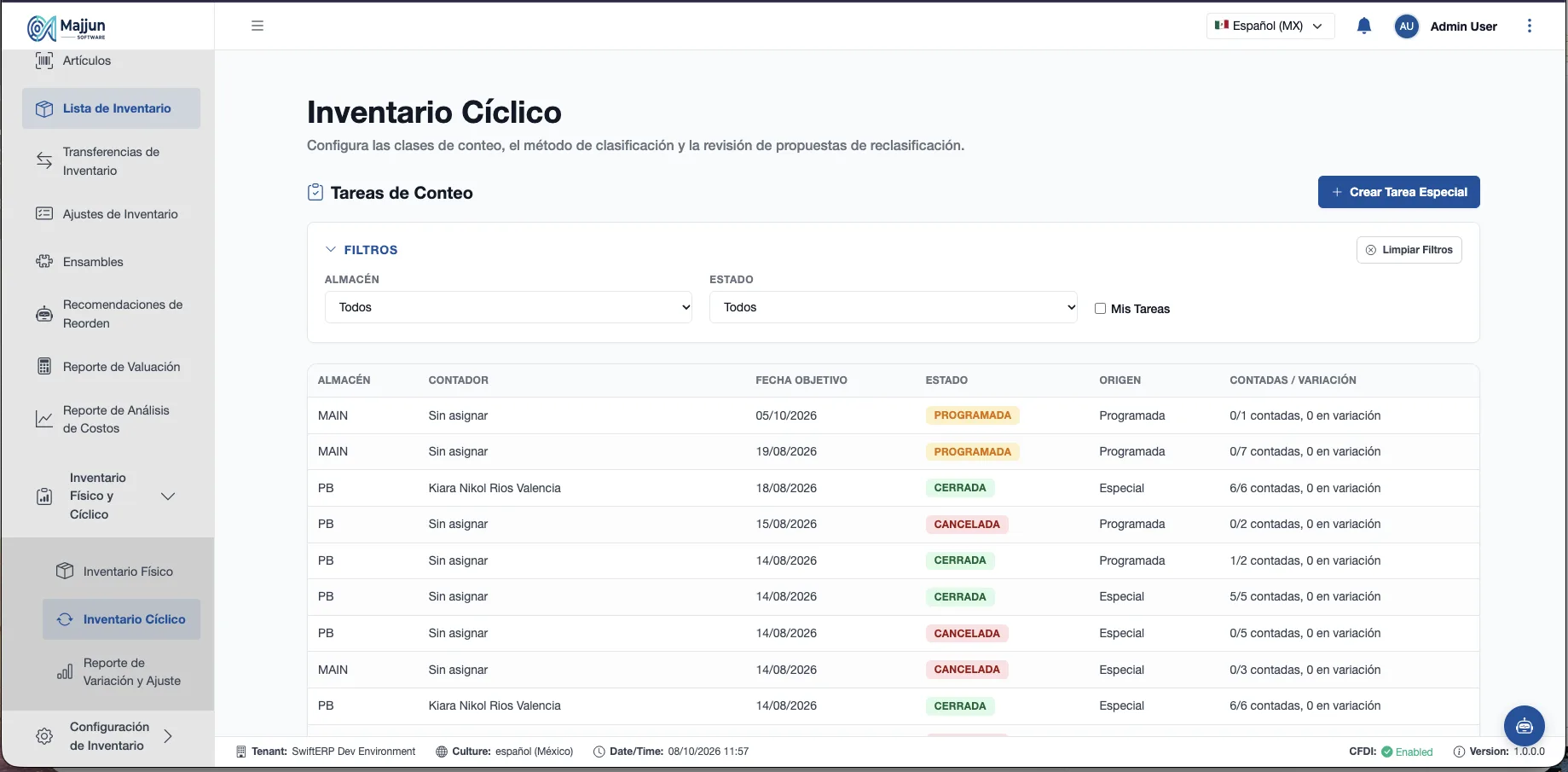
Task: Click the CERRADA badge on the 18/08/2026 row
Action: pos(960,488)
